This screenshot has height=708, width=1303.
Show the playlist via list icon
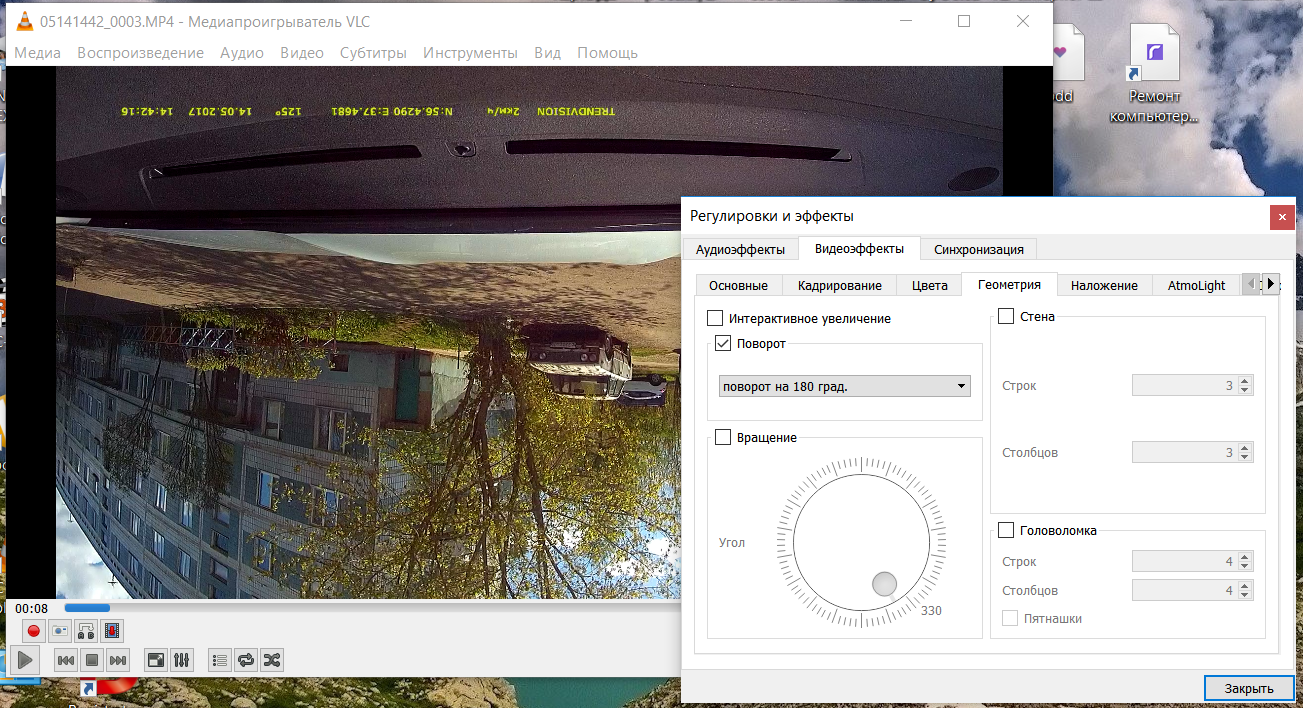tap(219, 660)
